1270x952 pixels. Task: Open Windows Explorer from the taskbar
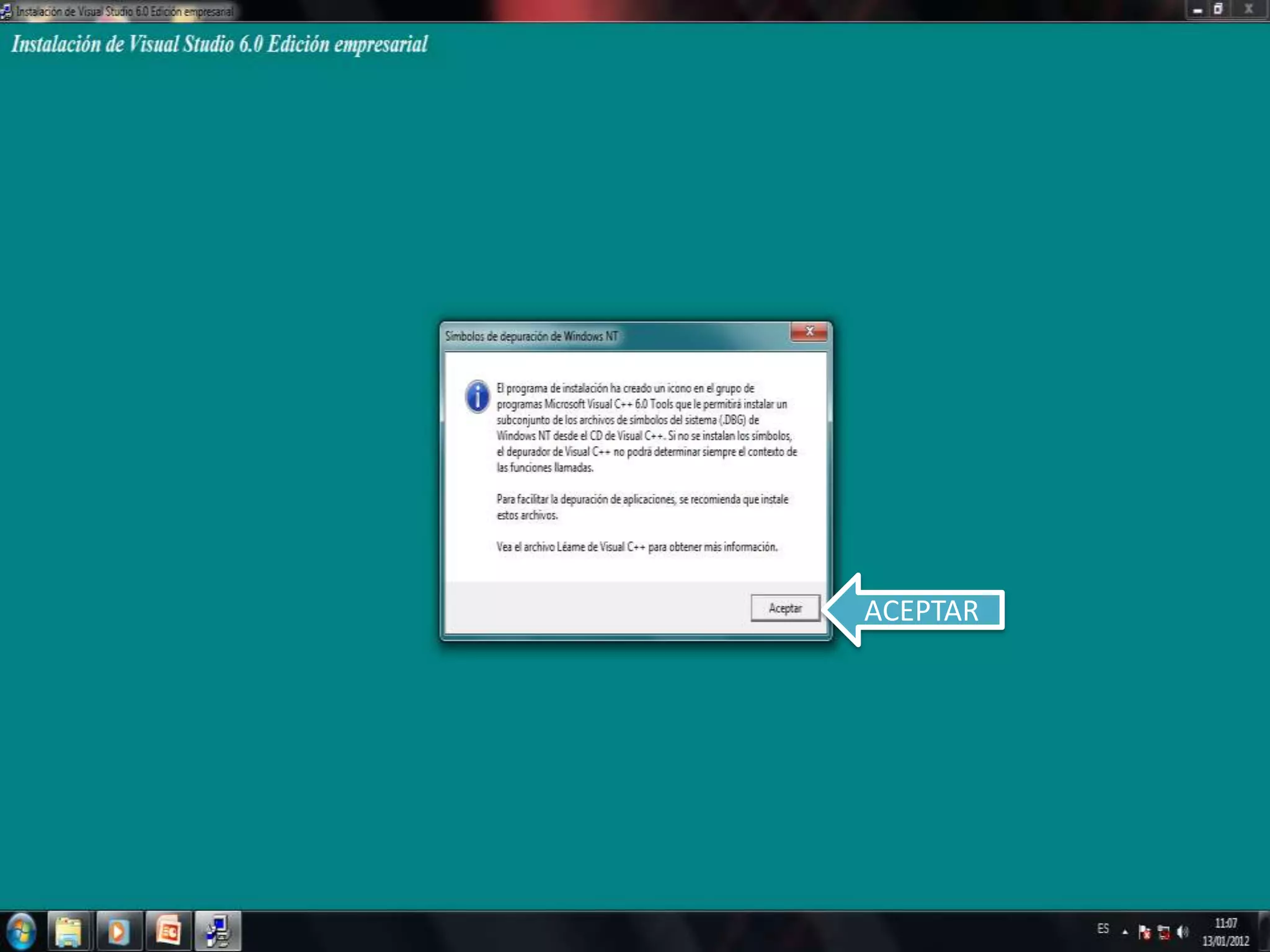69,931
